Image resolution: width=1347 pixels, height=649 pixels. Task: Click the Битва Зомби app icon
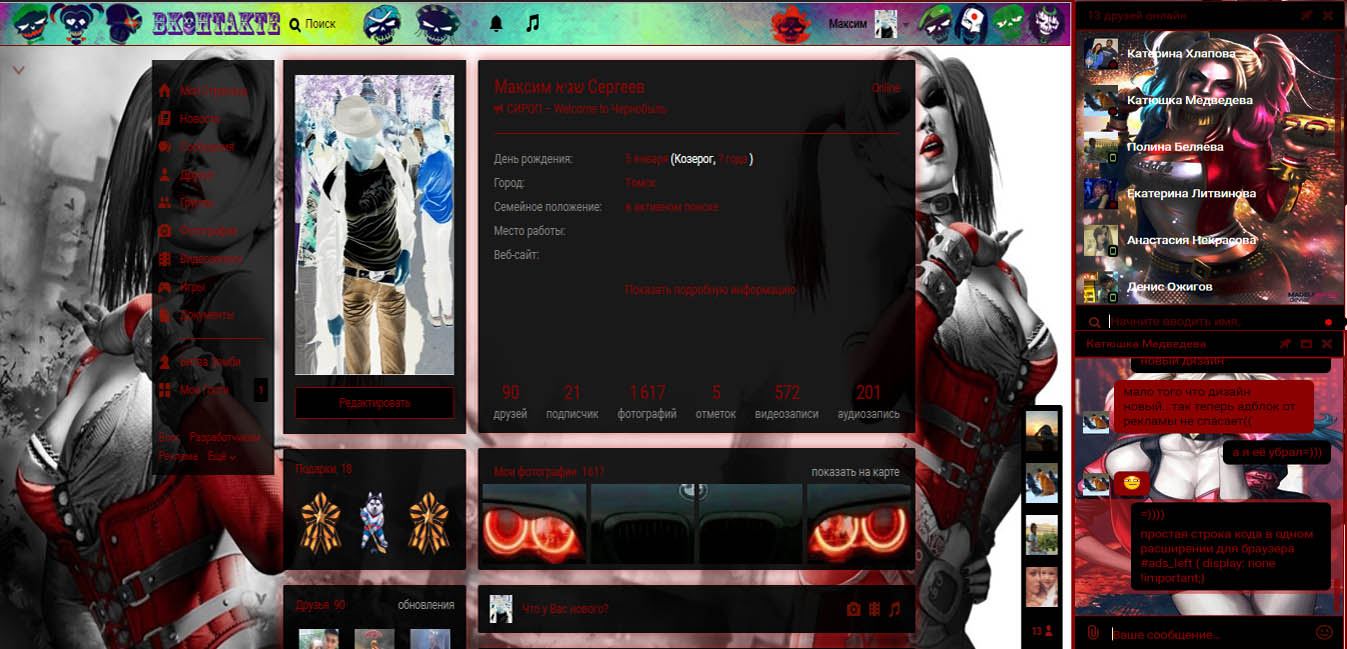pyautogui.click(x=165, y=362)
